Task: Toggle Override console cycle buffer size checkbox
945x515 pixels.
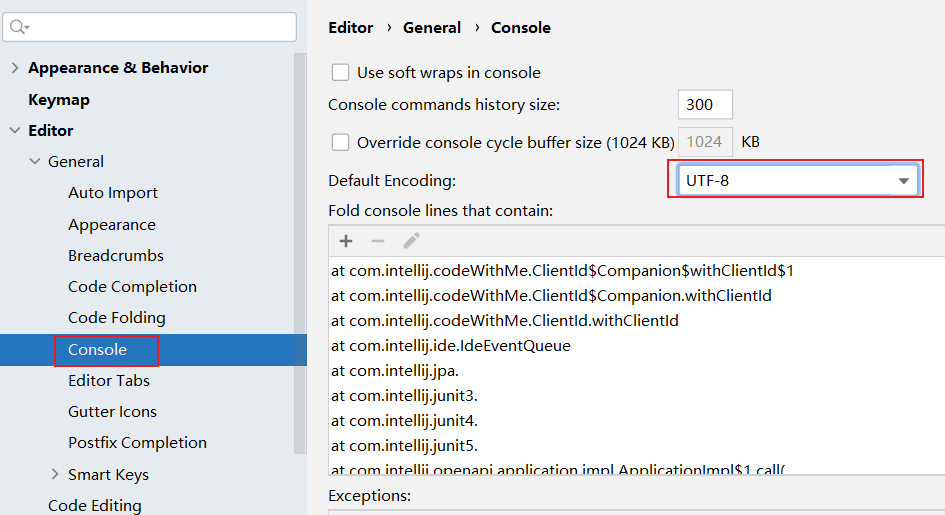Action: click(x=341, y=143)
